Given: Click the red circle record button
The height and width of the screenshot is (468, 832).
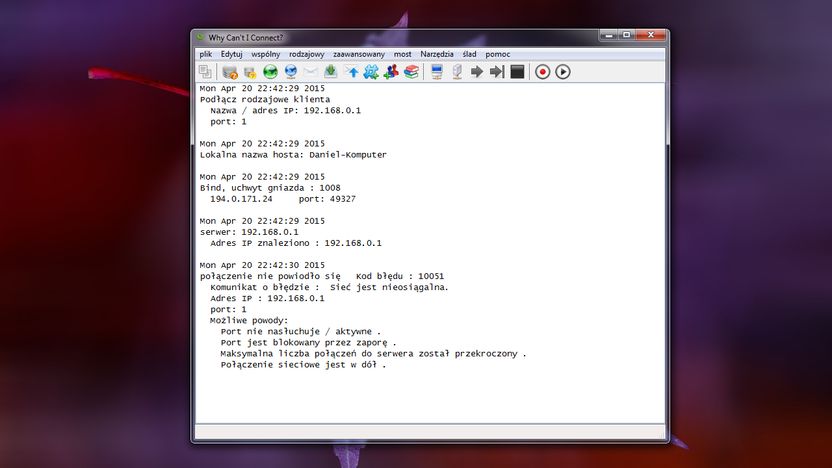Looking at the screenshot, I should coord(542,72).
